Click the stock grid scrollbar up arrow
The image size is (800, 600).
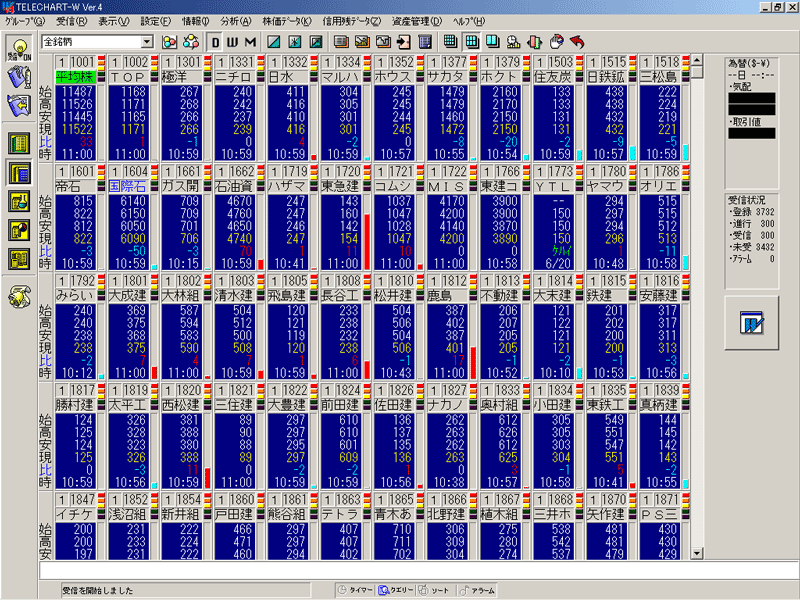(x=697, y=60)
